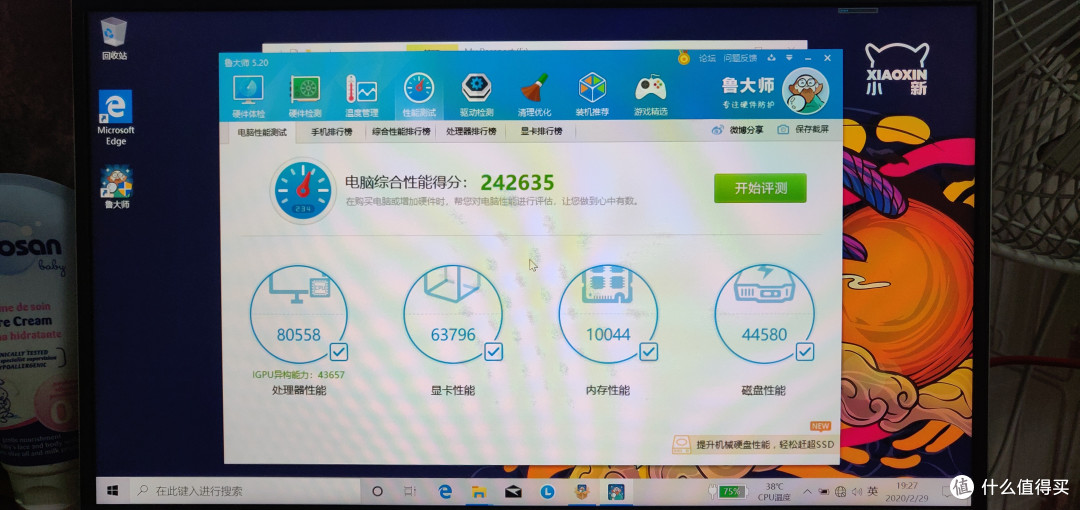This screenshot has height=510, width=1080.
Task: Open the 游戏精选 gamepad section
Action: click(650, 96)
